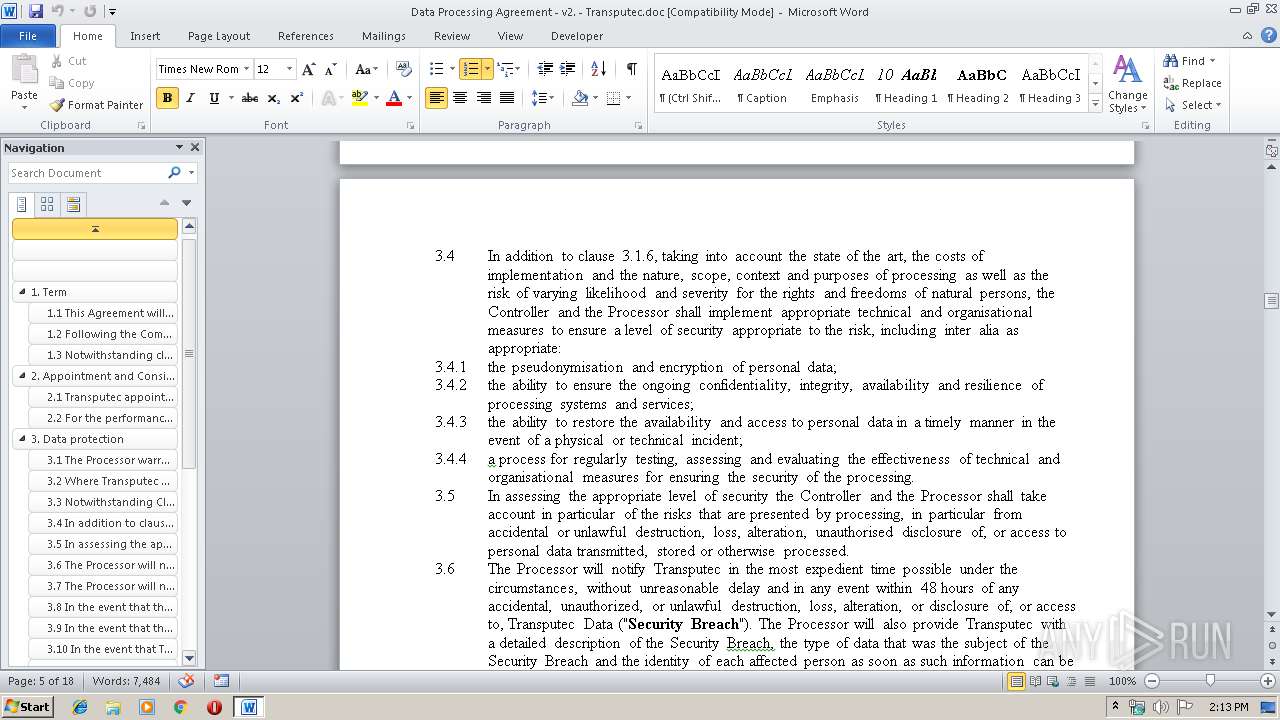Select Align Text Left
Screen dimensions: 1280x720
436,98
